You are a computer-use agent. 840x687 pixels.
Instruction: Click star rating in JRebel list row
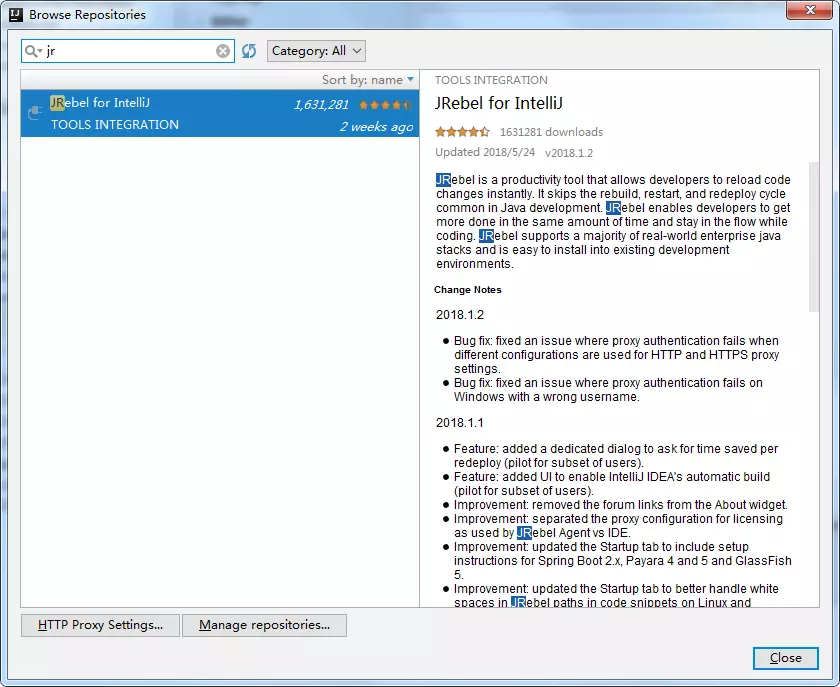[385, 105]
